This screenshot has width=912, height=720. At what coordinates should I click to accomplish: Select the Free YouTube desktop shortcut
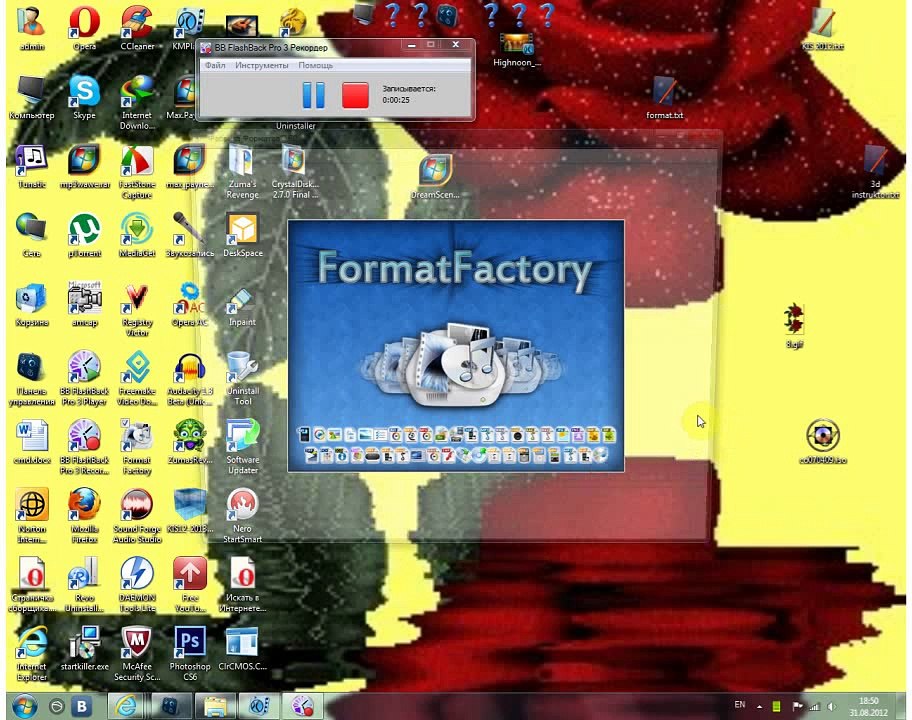click(x=190, y=586)
